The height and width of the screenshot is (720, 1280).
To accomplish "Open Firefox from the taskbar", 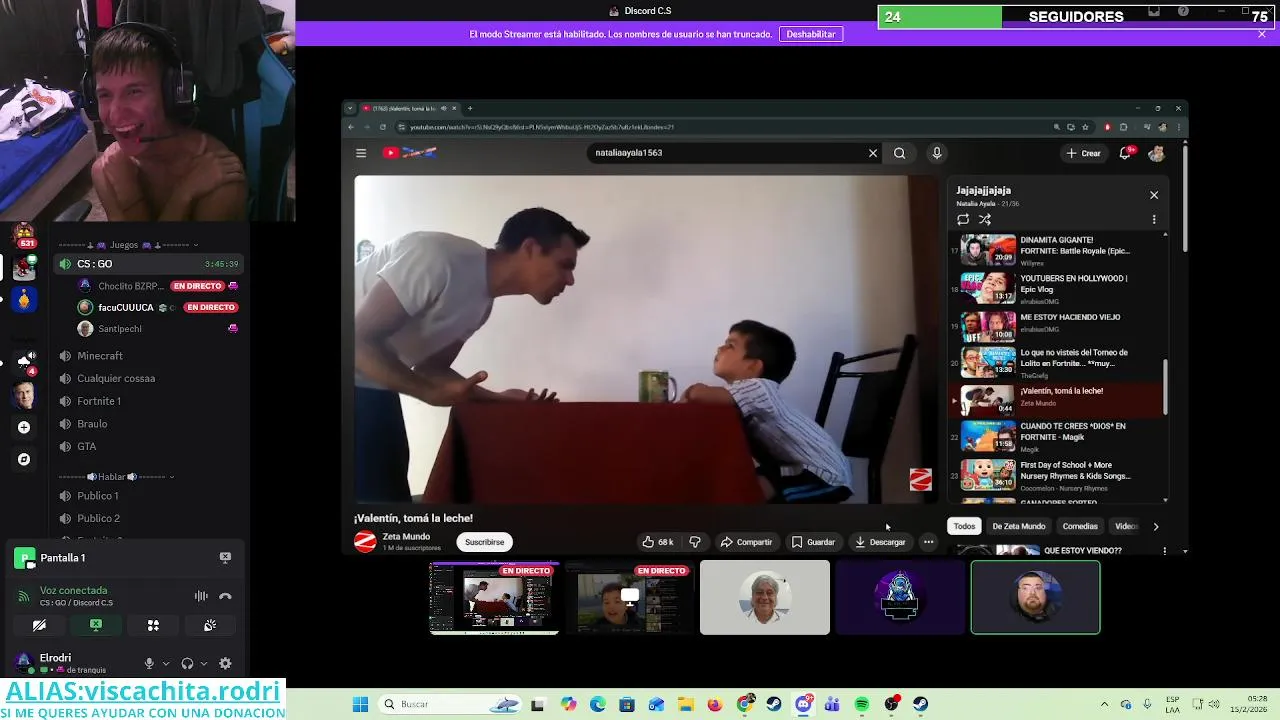I will point(714,704).
